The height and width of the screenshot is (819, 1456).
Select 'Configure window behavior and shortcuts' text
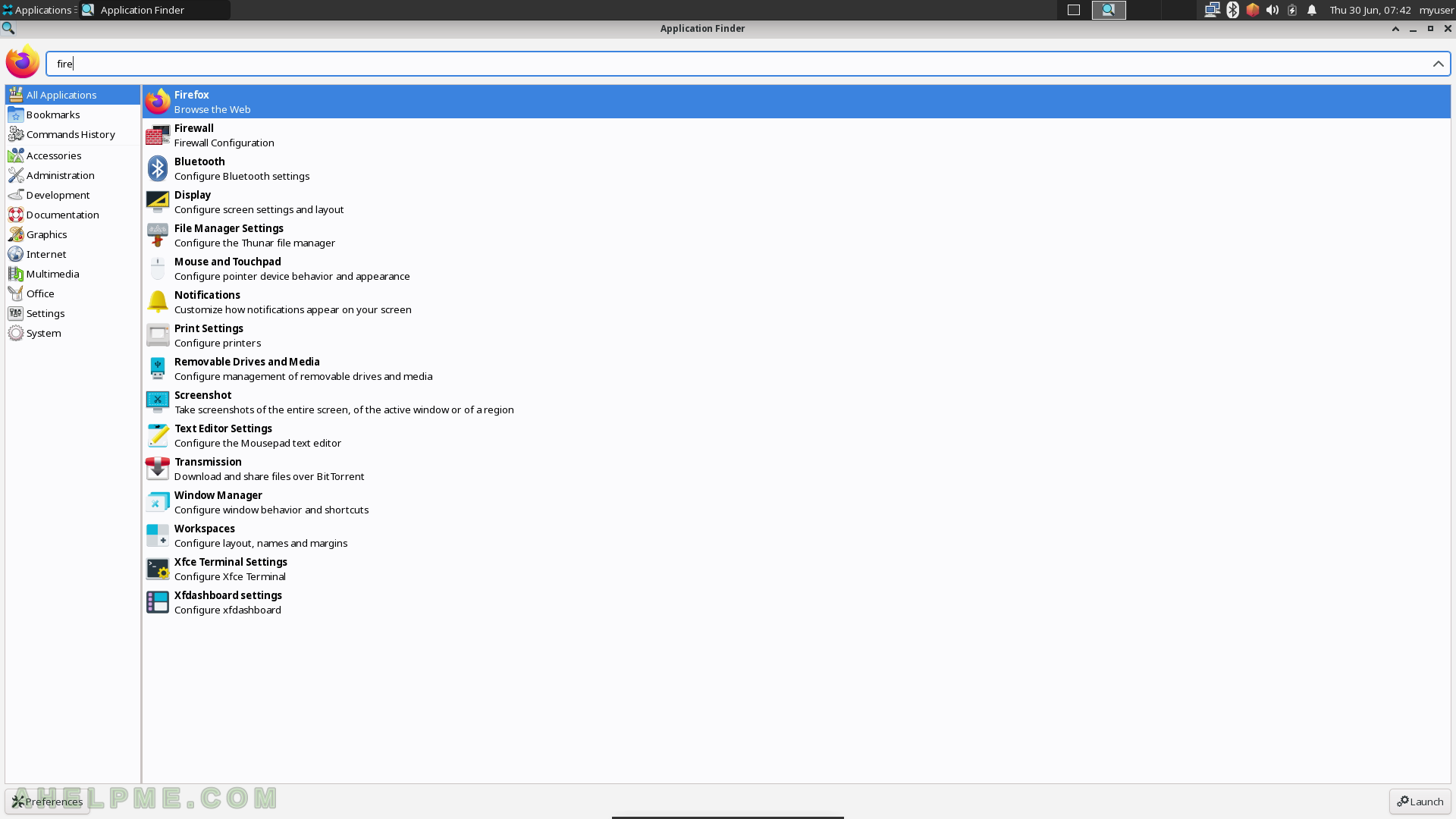coord(271,510)
